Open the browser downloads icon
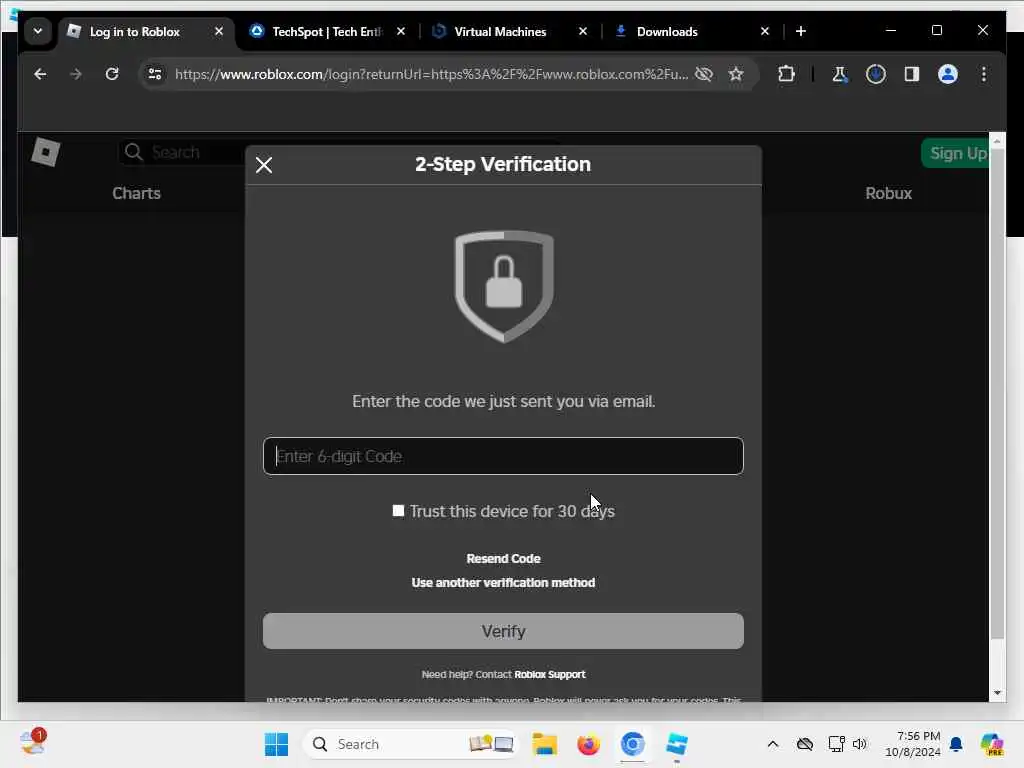This screenshot has height=768, width=1024. pos(876,74)
